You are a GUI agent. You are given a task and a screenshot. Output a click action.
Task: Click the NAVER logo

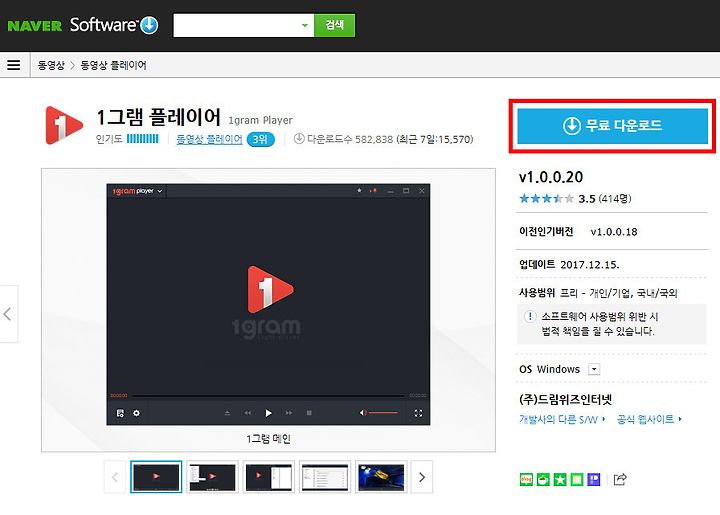(34, 26)
